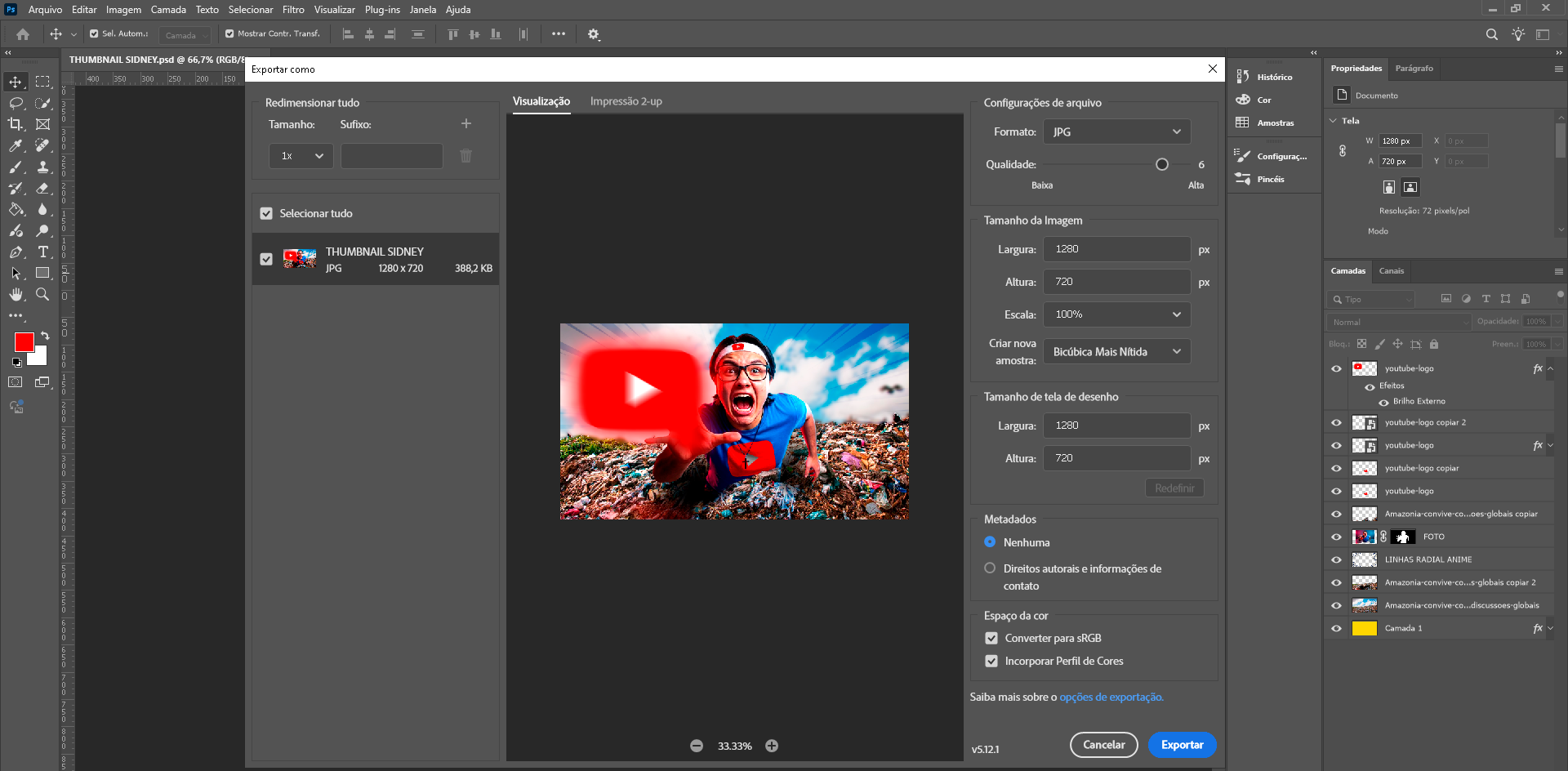
Task: Click the Home icon in options bar
Action: point(23,34)
